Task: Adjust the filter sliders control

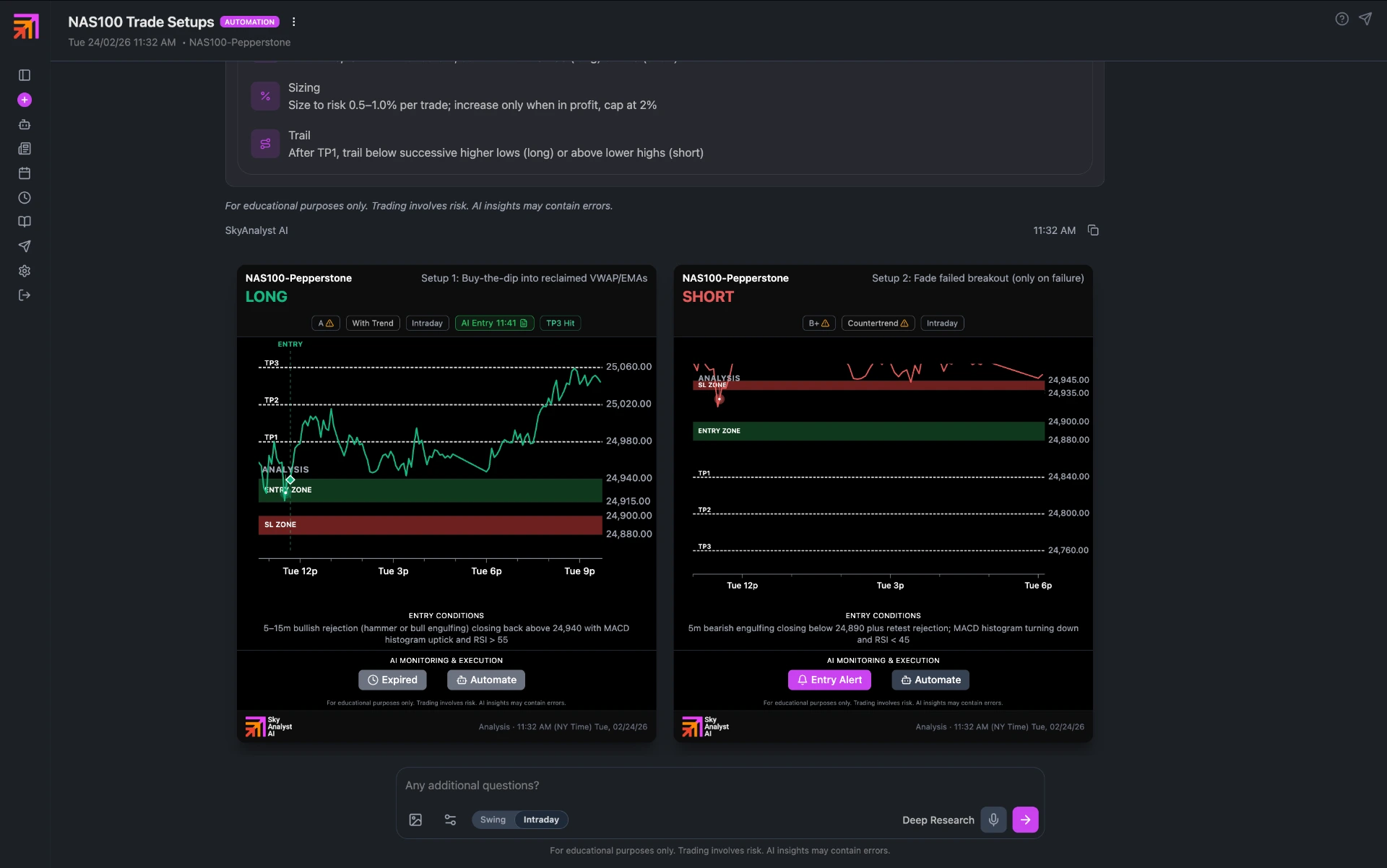Action: coord(450,820)
